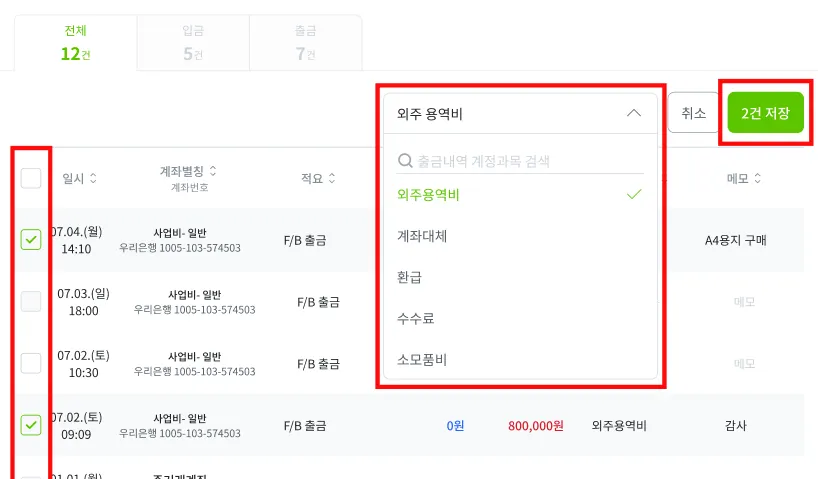Viewport: 818px width, 479px height.
Task: Sort by 적요 column arrows
Action: 331,179
